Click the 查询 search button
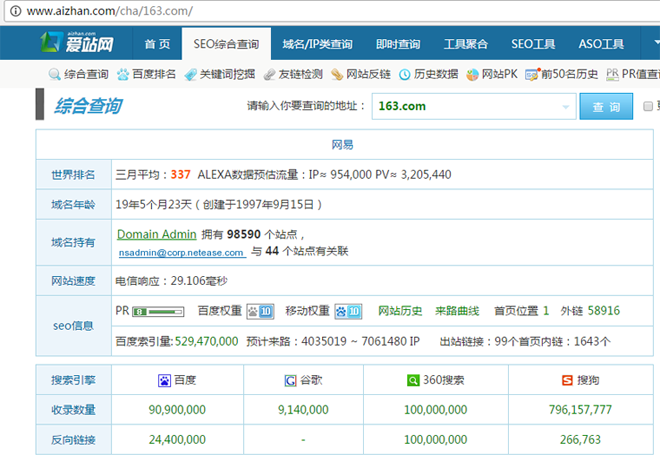This screenshot has height=461, width=660. 606,107
